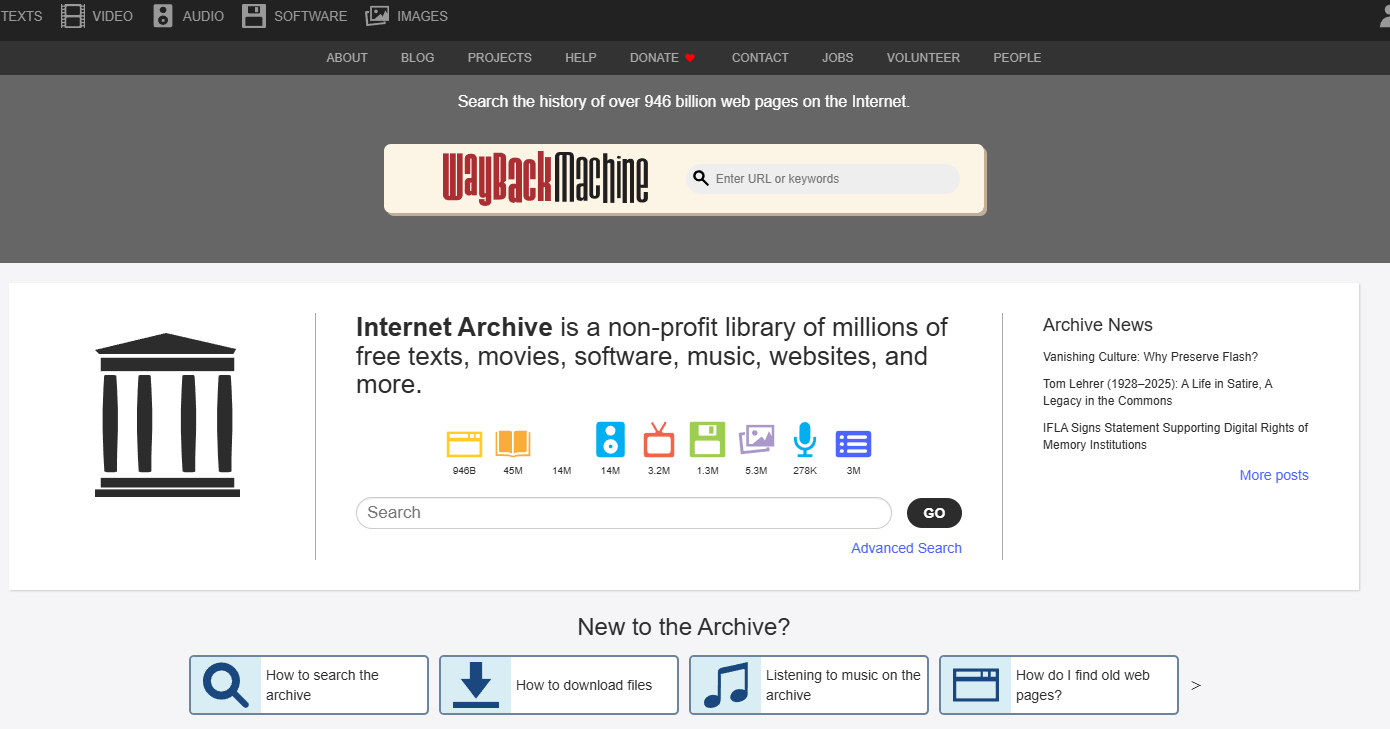Click the Internet Archive columns logo
1390x729 pixels.
[x=166, y=415]
